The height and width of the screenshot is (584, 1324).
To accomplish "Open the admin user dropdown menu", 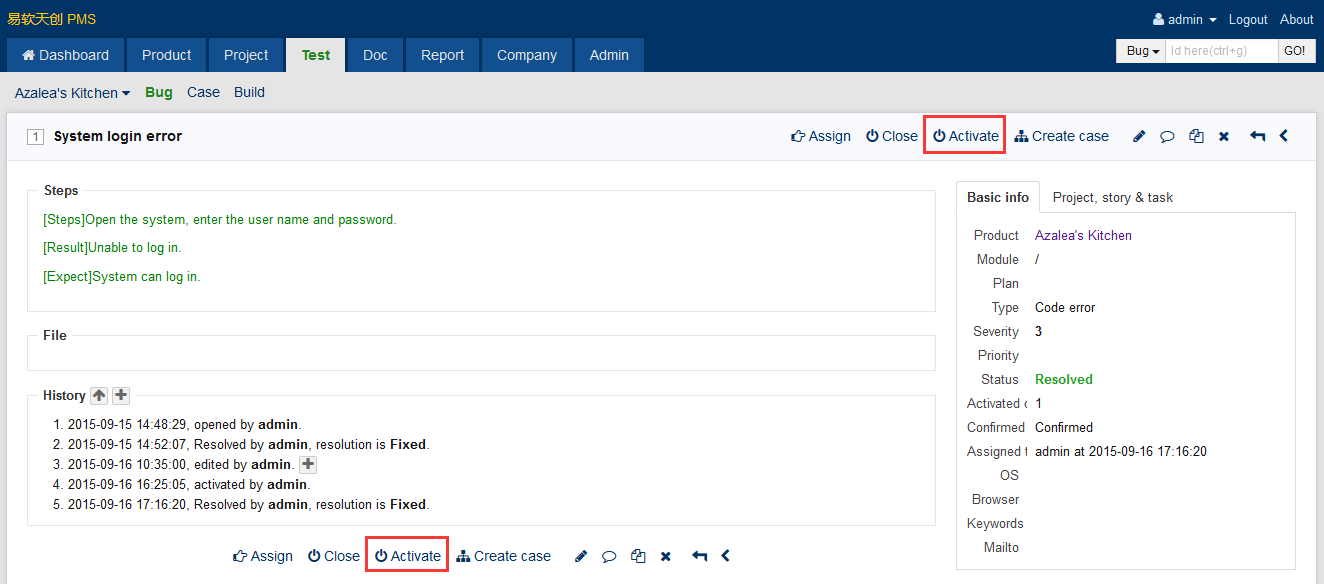I will click(x=1184, y=20).
